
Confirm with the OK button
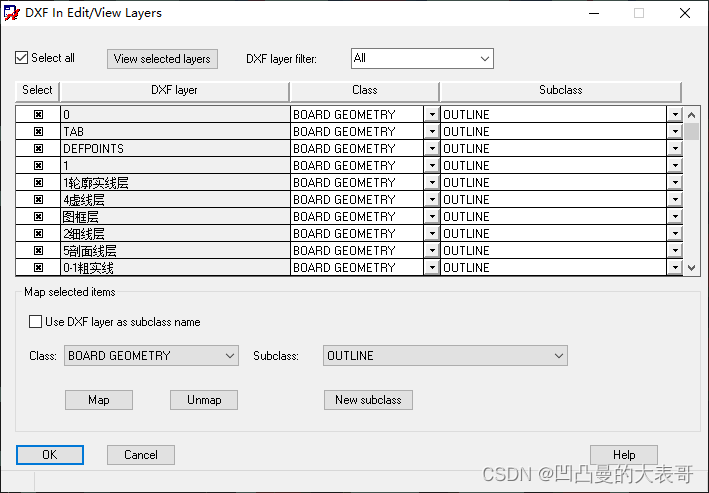click(50, 455)
